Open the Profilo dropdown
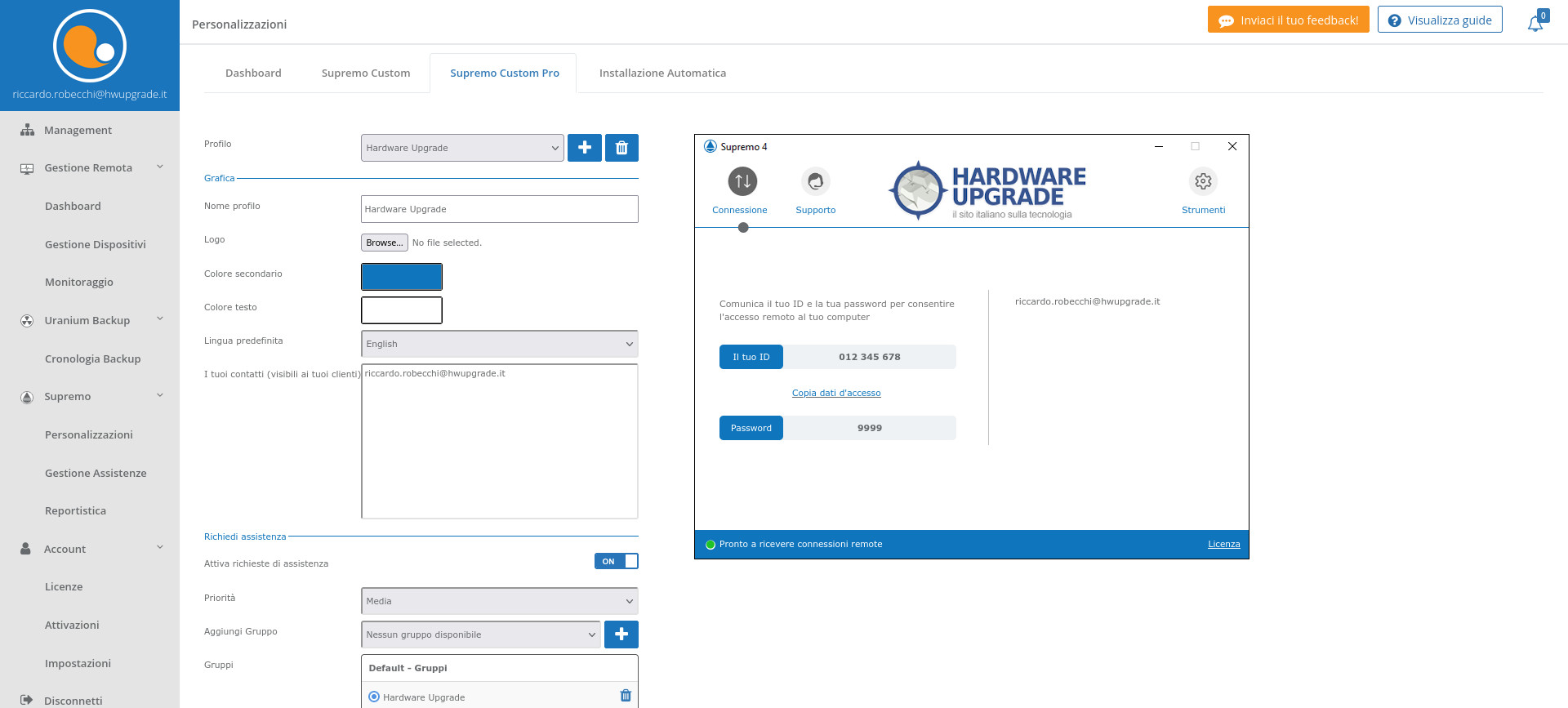1568x708 pixels. point(462,148)
